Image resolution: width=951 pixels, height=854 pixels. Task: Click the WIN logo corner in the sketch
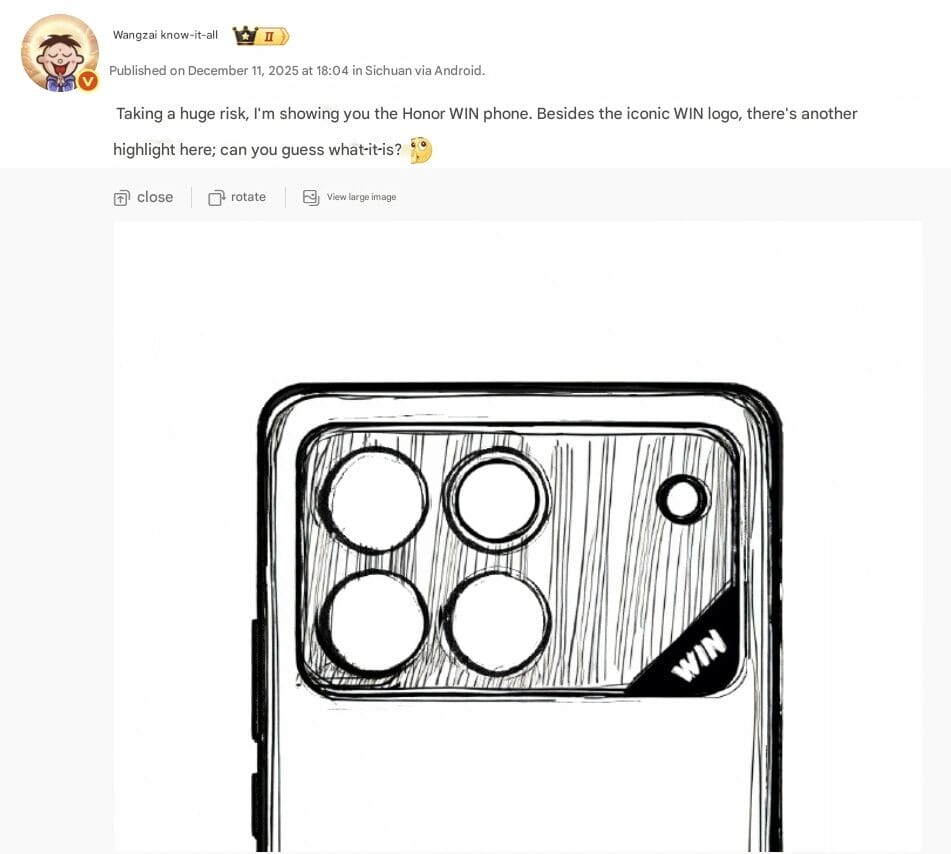695,657
